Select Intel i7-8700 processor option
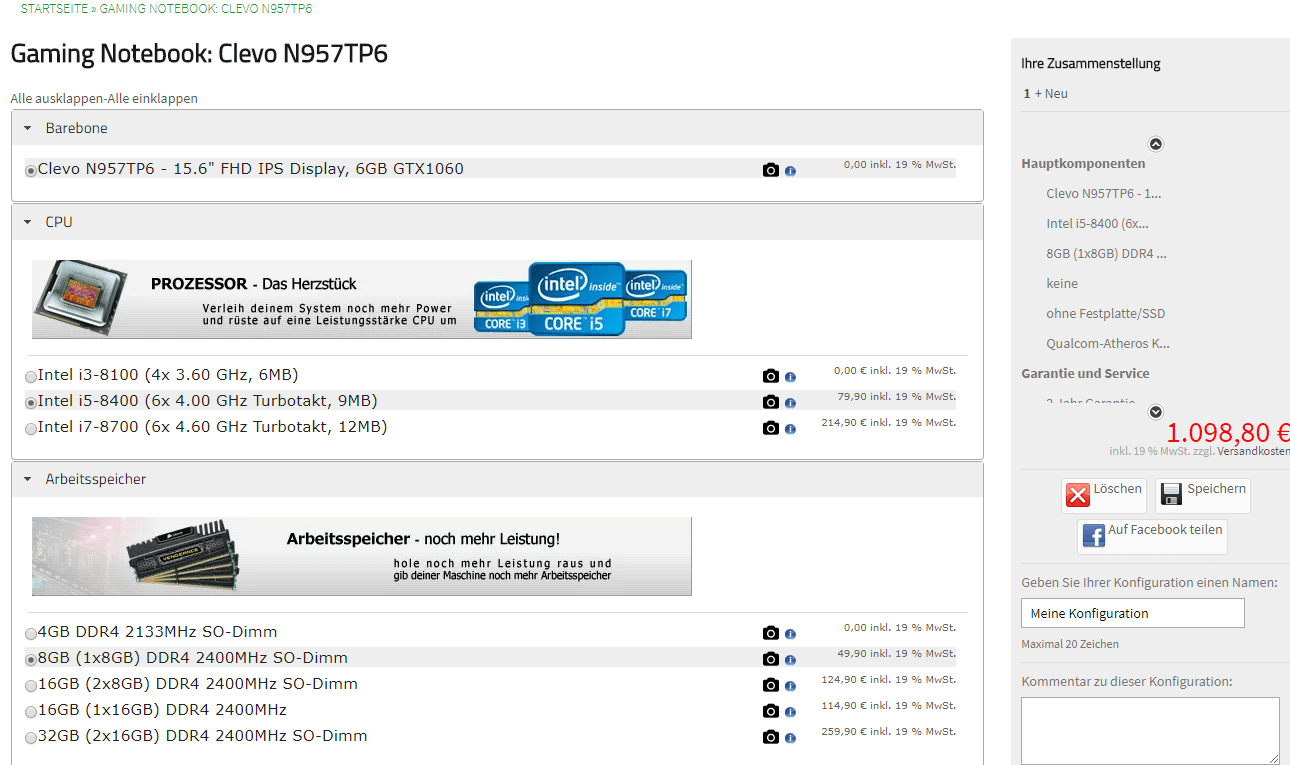The image size is (1290, 765). pyautogui.click(x=31, y=429)
